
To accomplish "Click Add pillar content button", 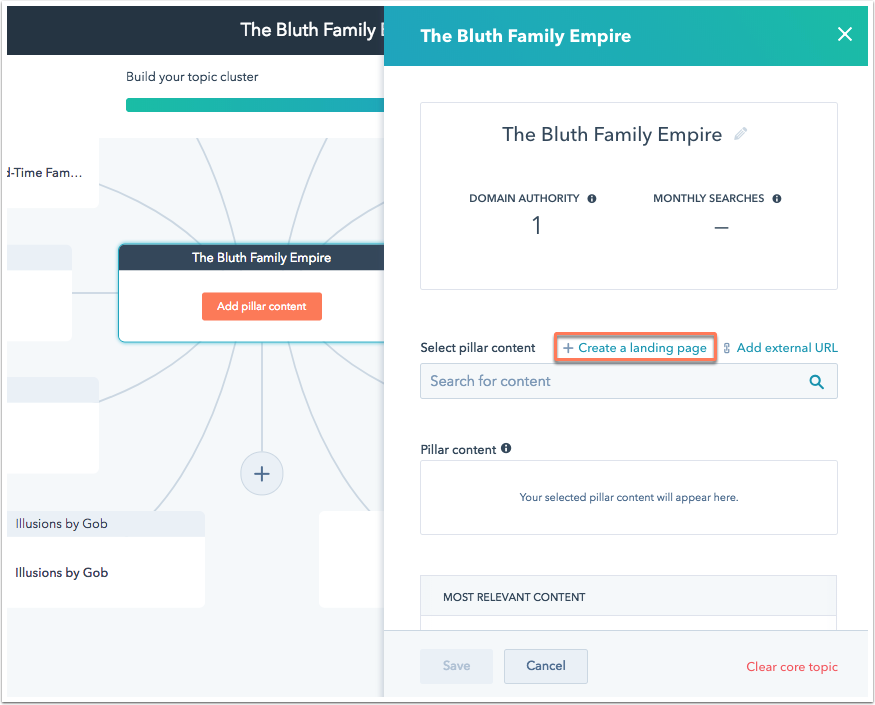I will pyautogui.click(x=262, y=306).
